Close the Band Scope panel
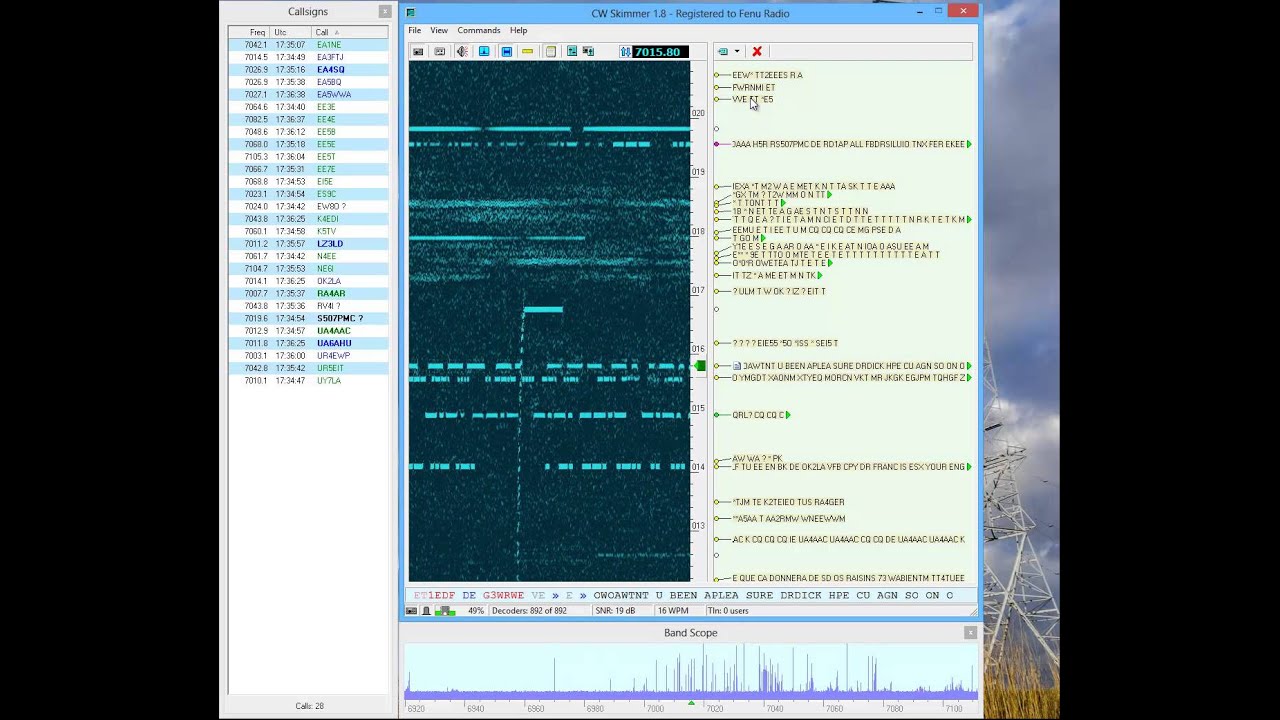 pos(970,633)
